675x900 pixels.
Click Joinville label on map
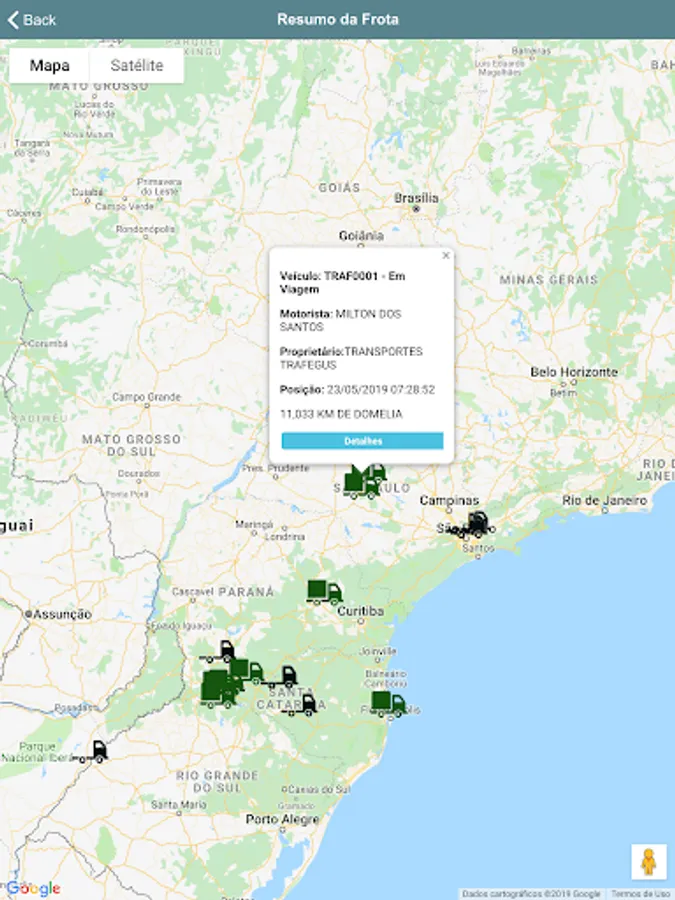(378, 651)
